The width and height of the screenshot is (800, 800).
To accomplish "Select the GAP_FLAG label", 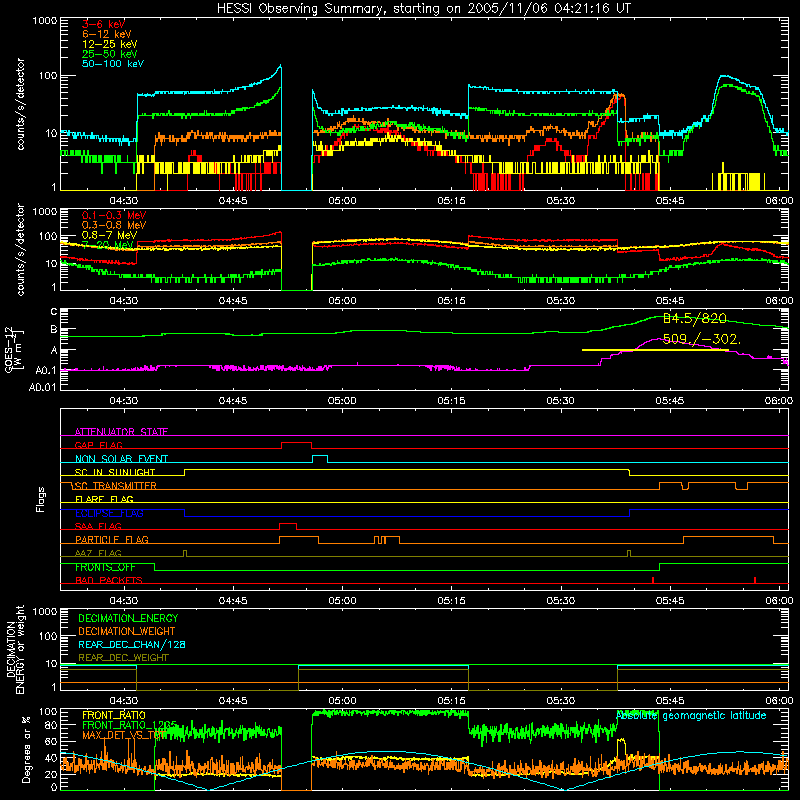I will pos(98,445).
